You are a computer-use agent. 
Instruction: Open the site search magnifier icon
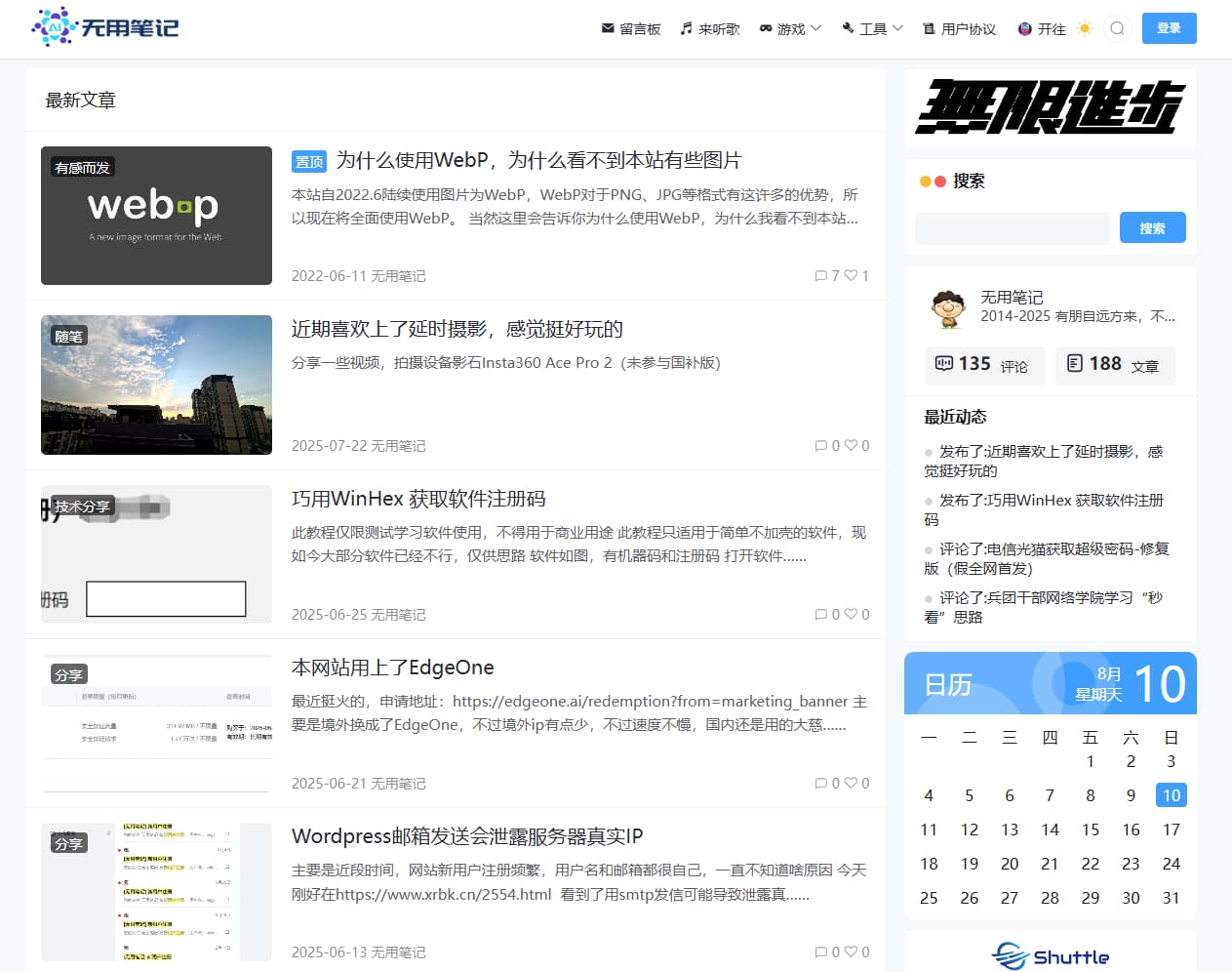coord(1116,28)
